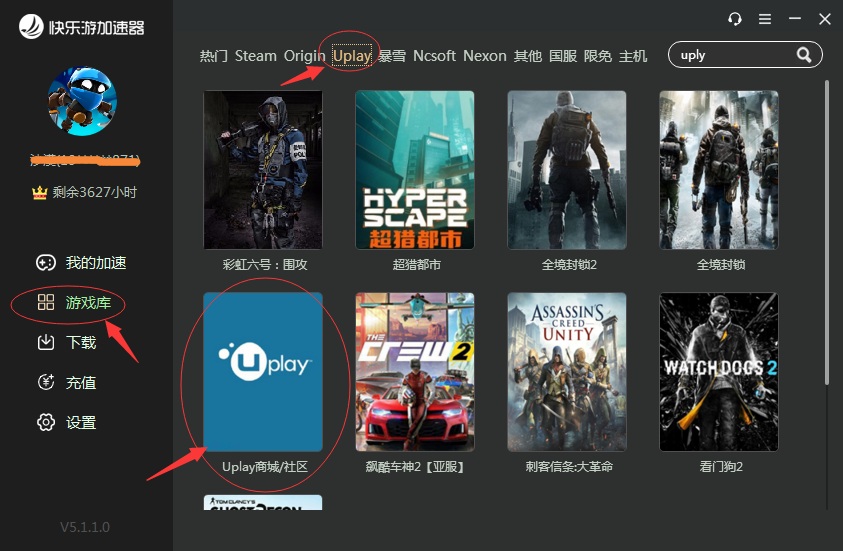Switch to the 国服 tab

[563, 56]
